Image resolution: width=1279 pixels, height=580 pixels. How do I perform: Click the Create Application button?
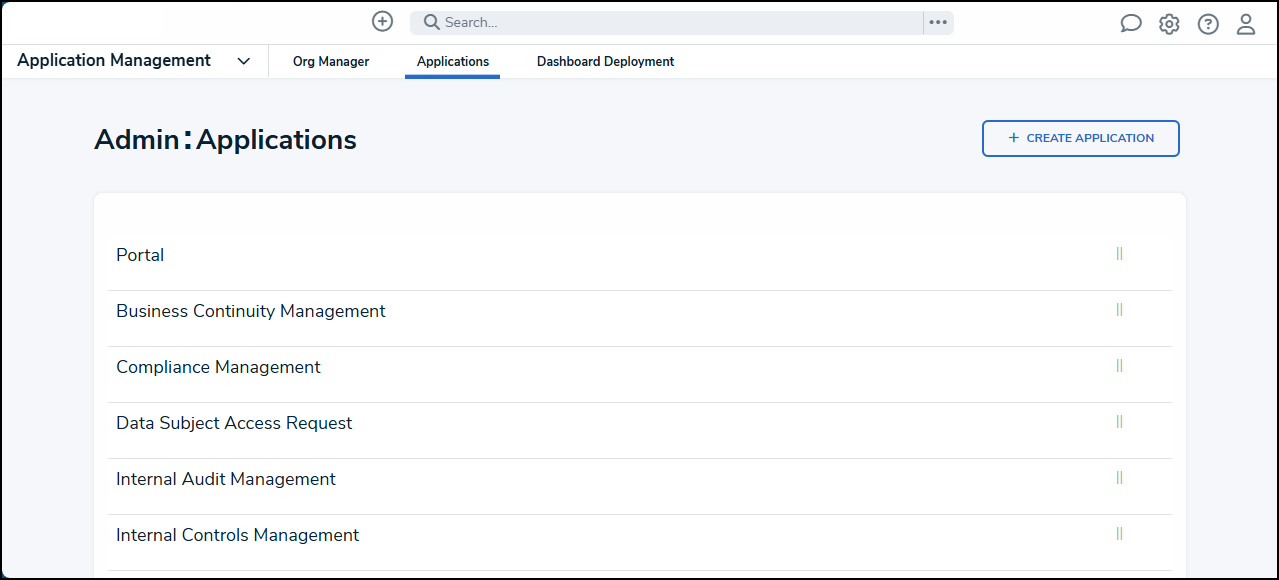pyautogui.click(x=1081, y=139)
